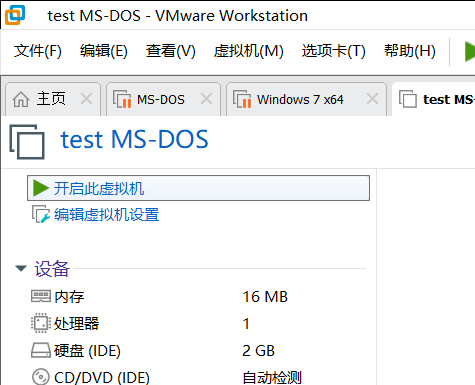Open the 文件(F) menu
Screen dimensions: 475x385
(38, 51)
